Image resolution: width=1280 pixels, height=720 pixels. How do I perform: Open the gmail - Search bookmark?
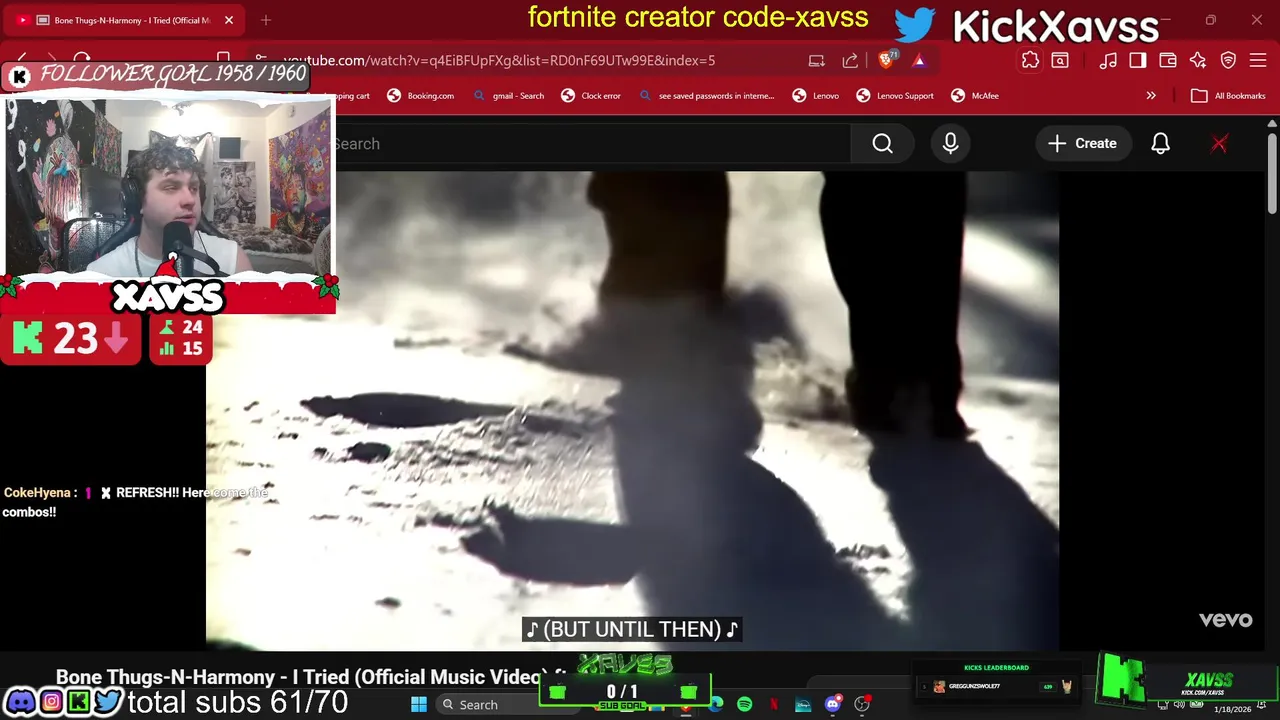(509, 96)
